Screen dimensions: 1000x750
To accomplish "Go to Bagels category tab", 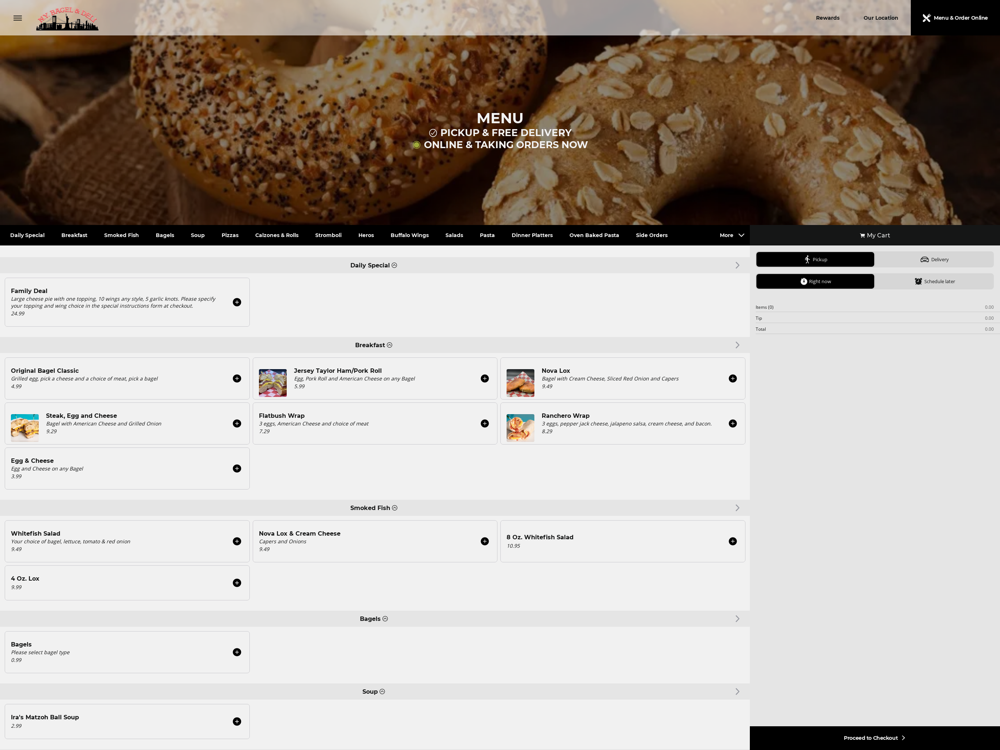I will click(165, 235).
